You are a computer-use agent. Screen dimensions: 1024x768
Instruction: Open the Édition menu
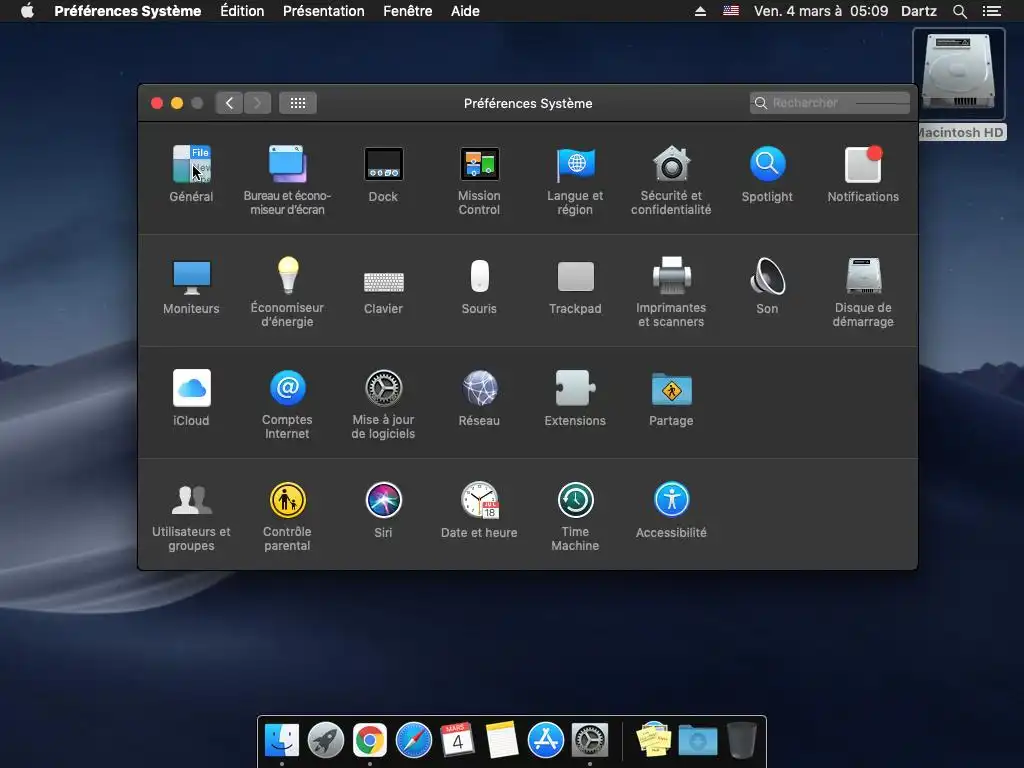click(242, 11)
